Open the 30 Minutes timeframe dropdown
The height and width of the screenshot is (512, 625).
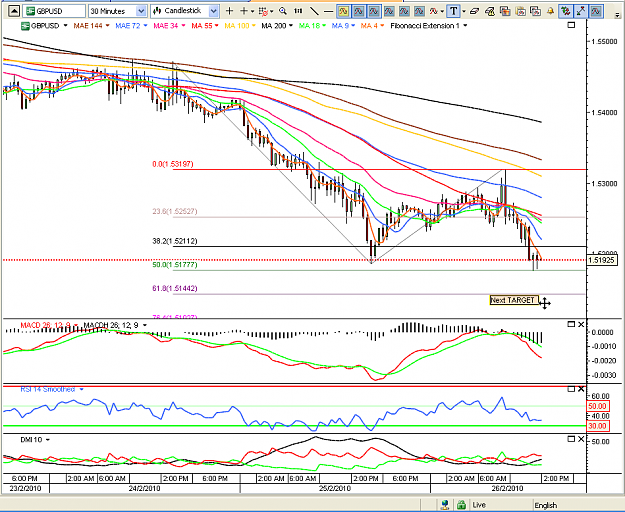pos(141,11)
